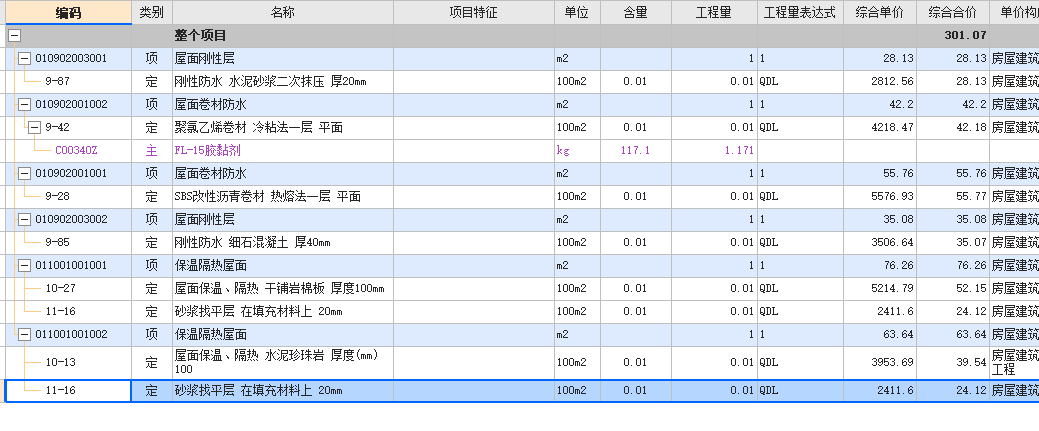Collapse the root 整个项目 tree node
Screen dimensions: 1039x431
[x=15, y=36]
